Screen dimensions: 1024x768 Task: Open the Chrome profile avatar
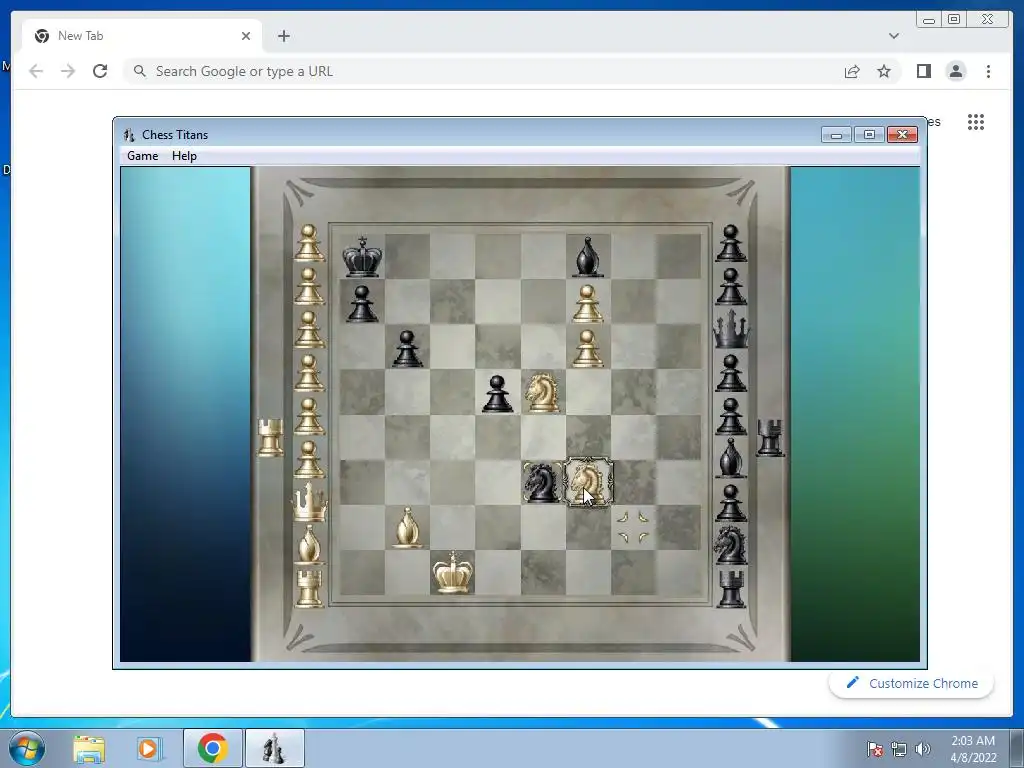click(x=956, y=71)
